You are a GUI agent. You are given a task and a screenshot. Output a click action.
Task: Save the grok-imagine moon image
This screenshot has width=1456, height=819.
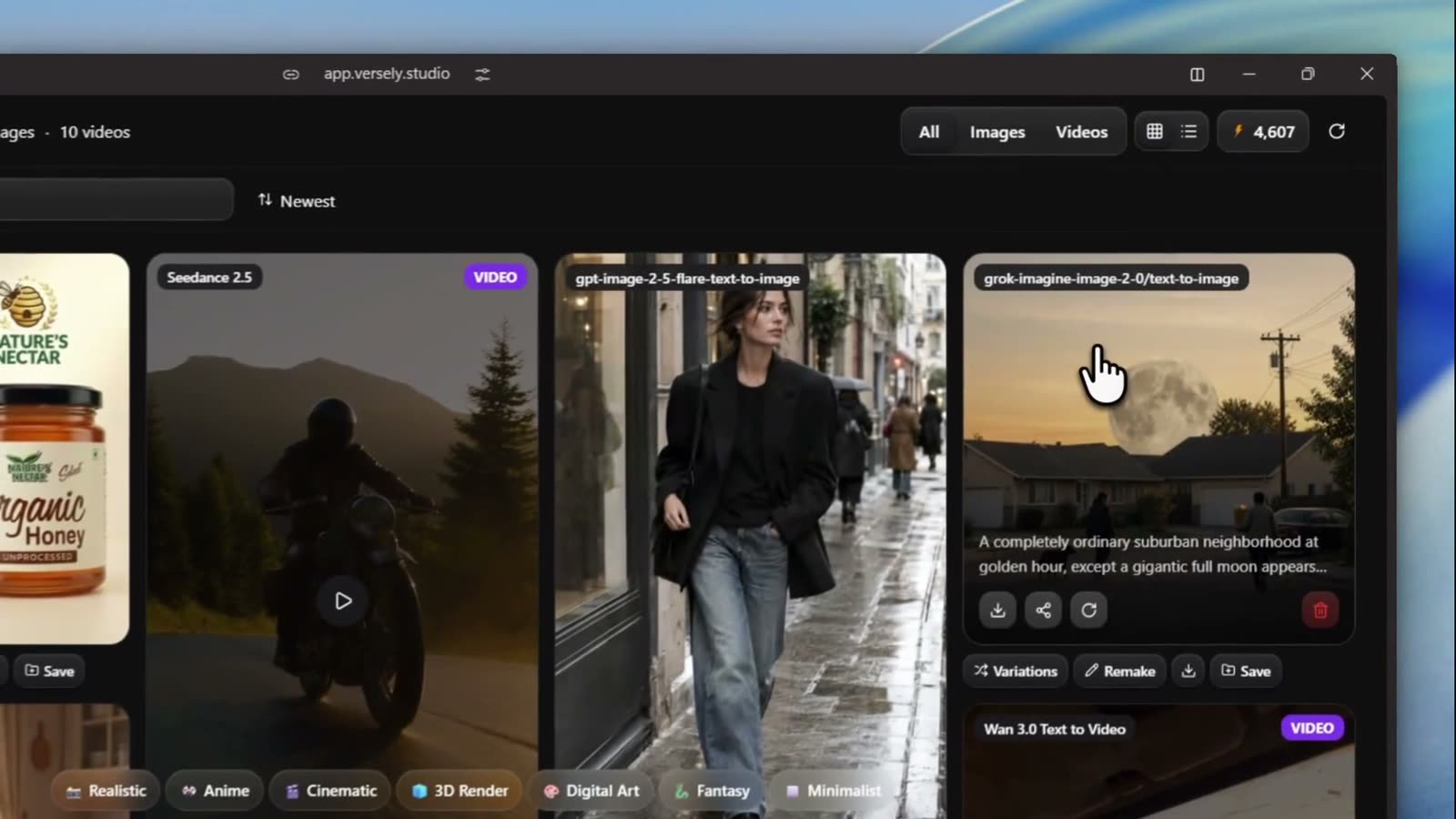pyautogui.click(x=1246, y=671)
